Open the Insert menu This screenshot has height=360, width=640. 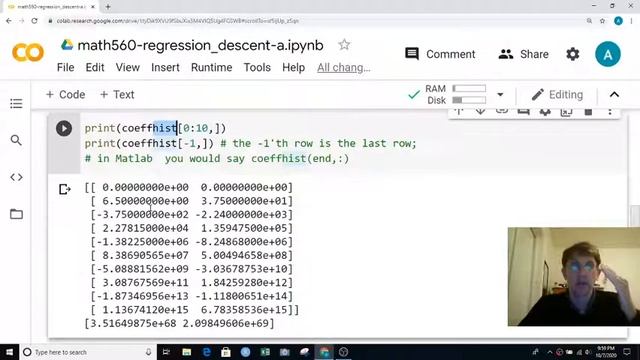click(165, 67)
